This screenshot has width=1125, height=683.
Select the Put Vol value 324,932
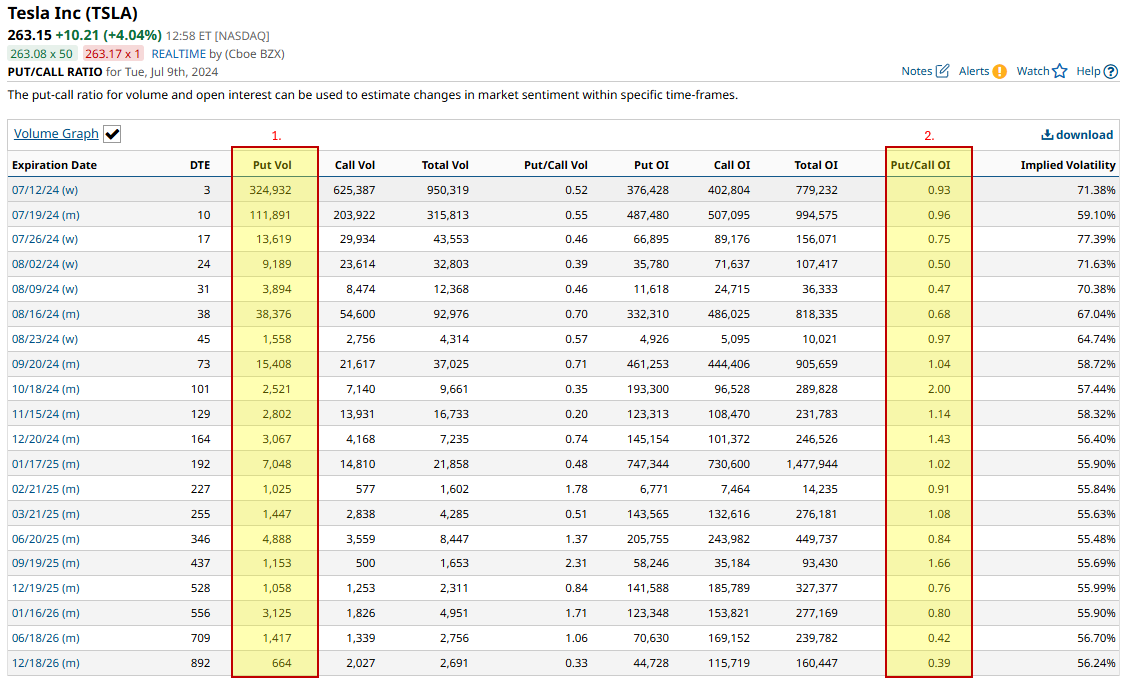coord(270,190)
